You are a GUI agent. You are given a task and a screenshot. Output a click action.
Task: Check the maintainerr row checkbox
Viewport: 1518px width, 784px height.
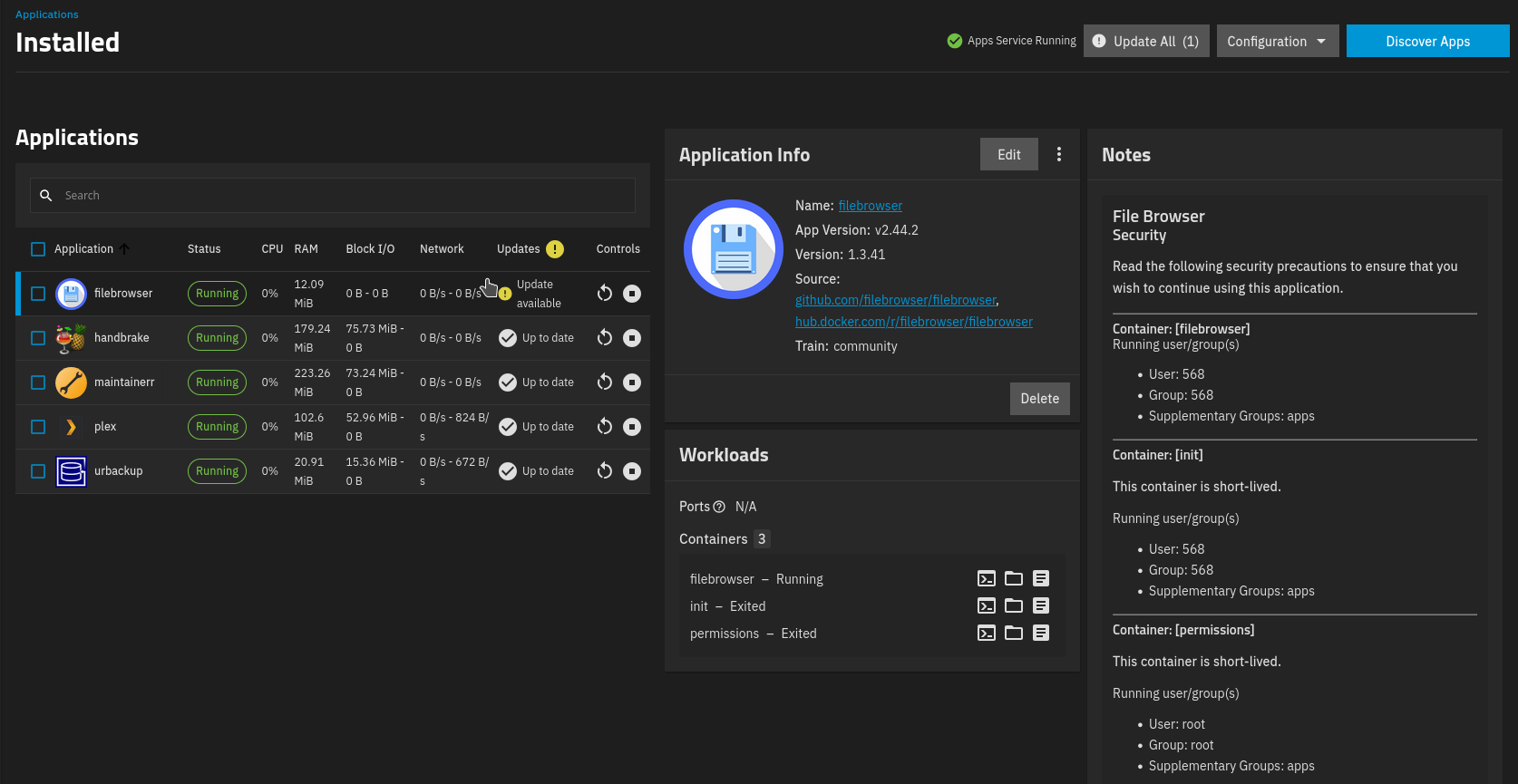pos(38,382)
